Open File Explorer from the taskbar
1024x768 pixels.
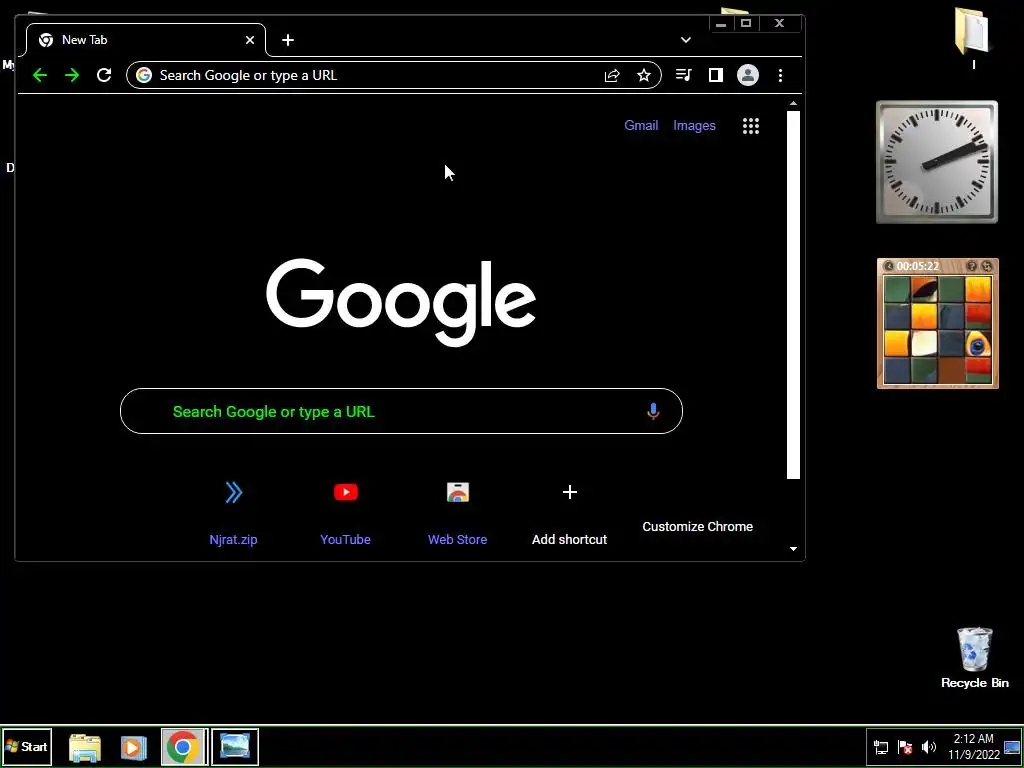tap(85, 747)
